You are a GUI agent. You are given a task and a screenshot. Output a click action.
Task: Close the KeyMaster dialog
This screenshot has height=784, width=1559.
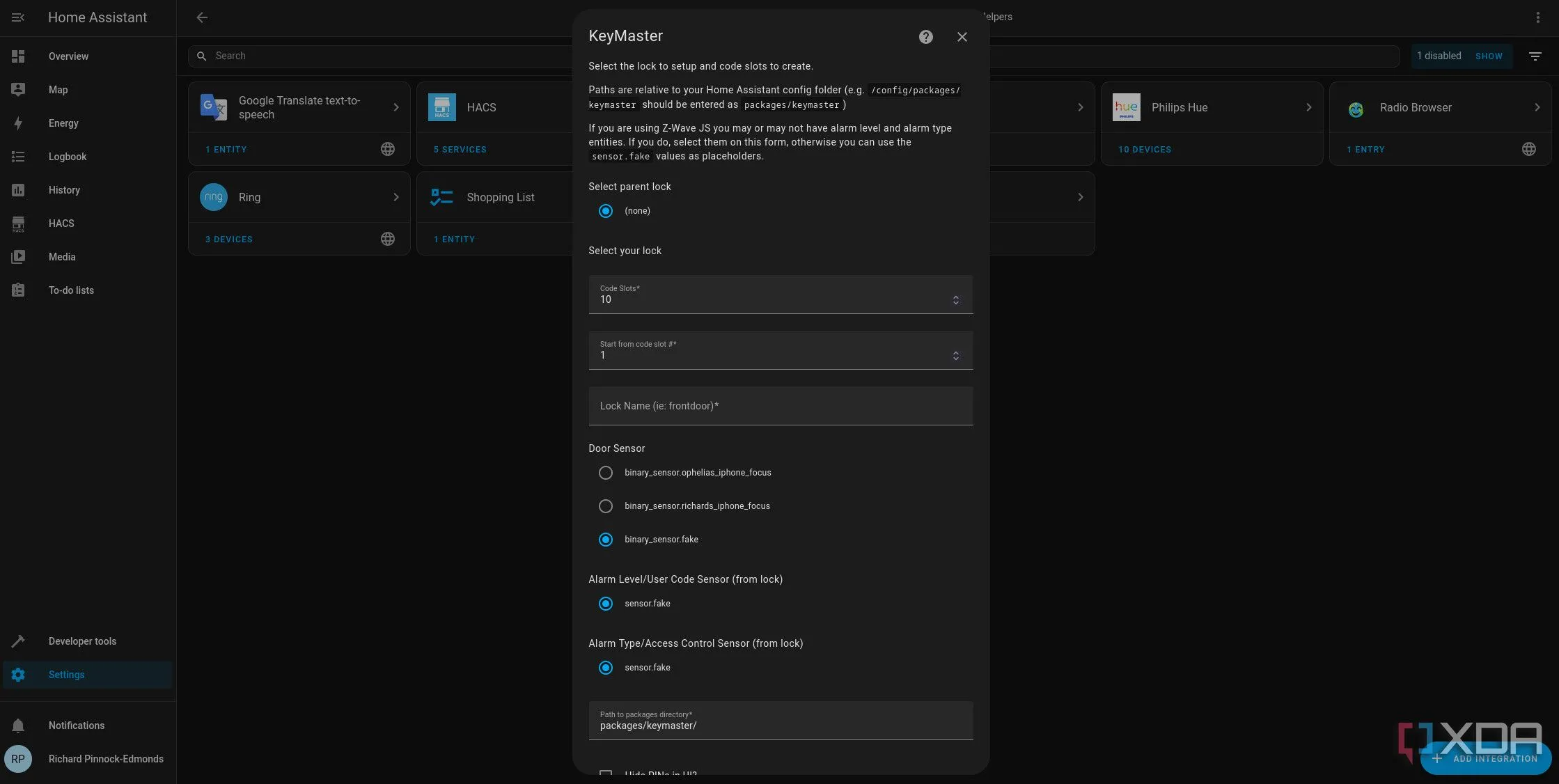[962, 37]
